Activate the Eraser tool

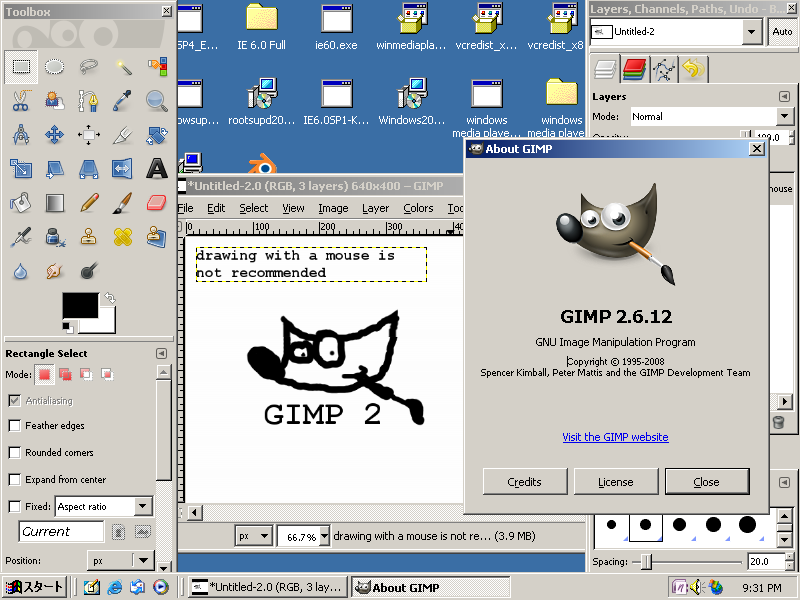157,203
